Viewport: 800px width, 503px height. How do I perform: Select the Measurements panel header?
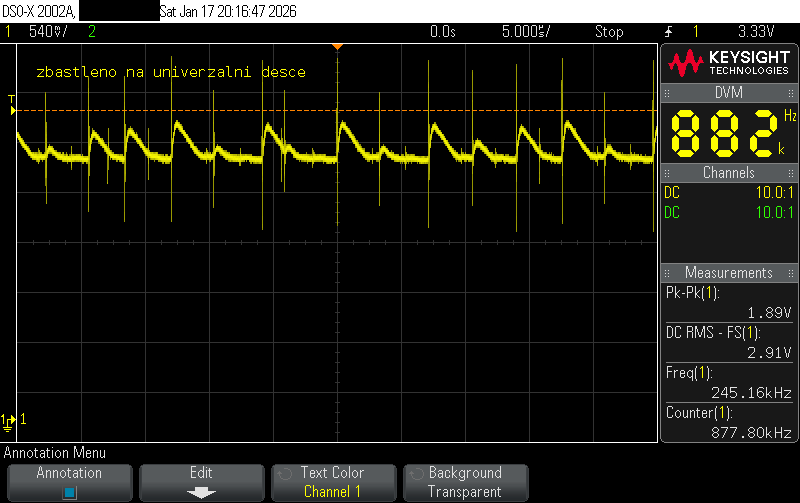coord(727,273)
